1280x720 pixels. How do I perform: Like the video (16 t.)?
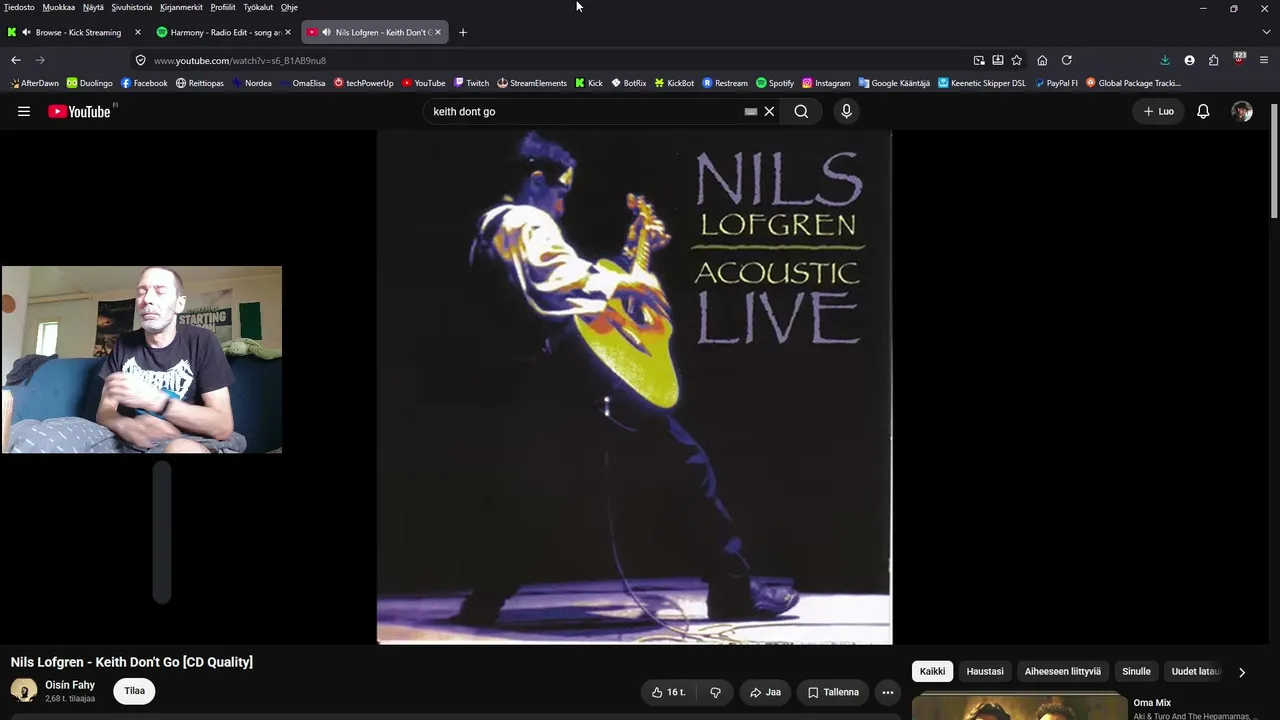(668, 692)
